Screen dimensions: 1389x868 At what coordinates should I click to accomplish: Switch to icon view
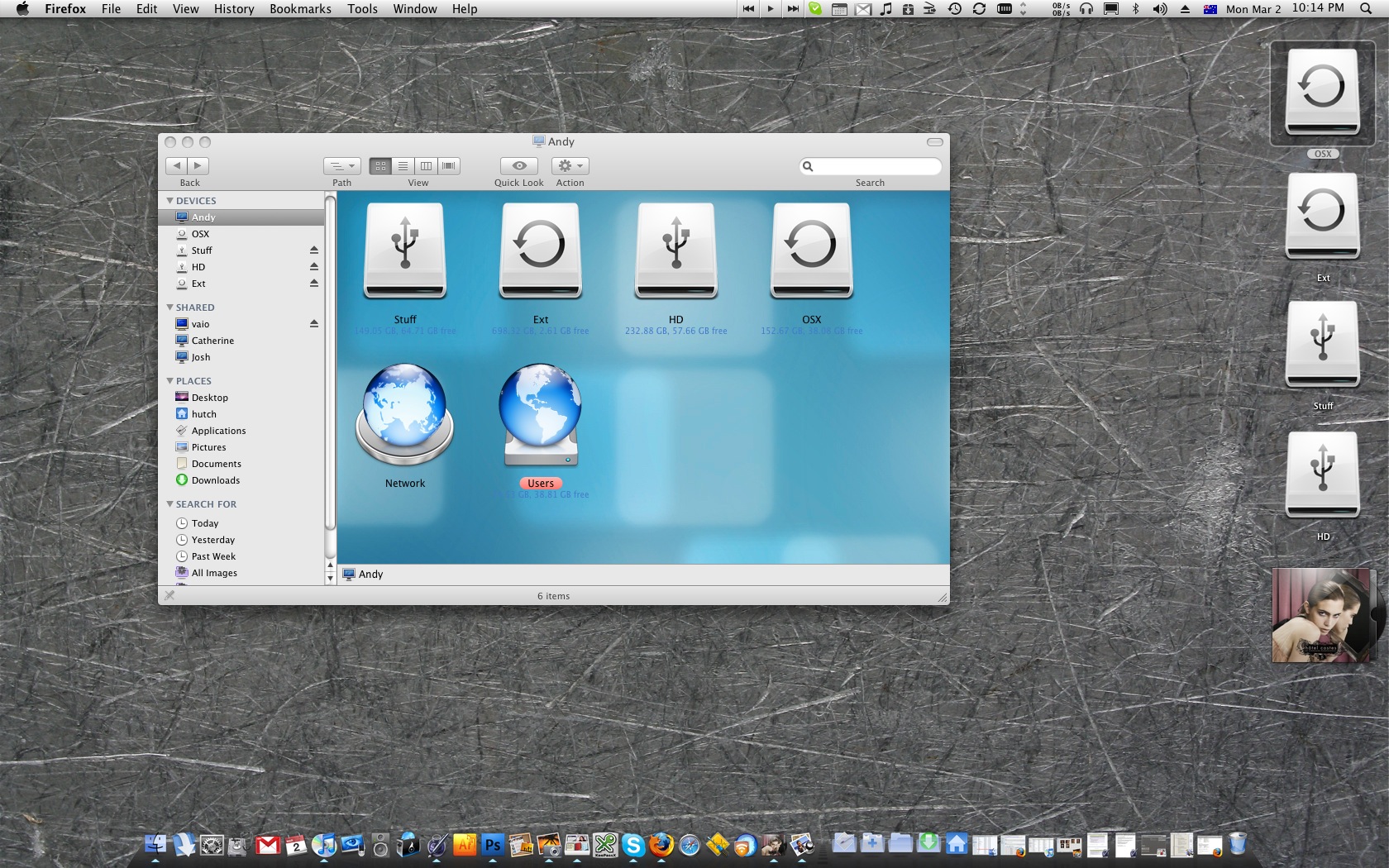click(380, 165)
